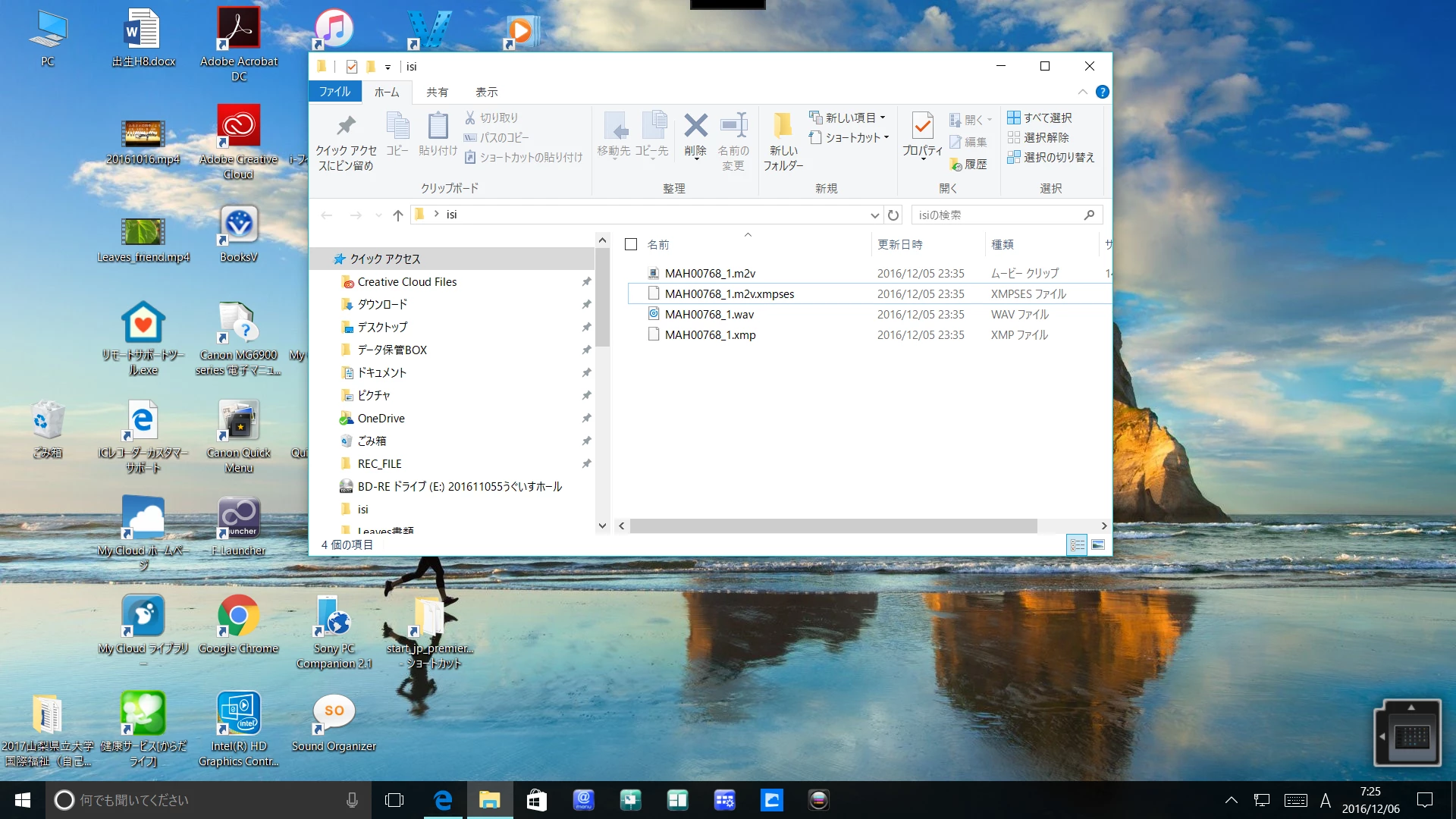The image size is (1456, 819).
Task: Click the refresh button beside address bar
Action: (893, 215)
